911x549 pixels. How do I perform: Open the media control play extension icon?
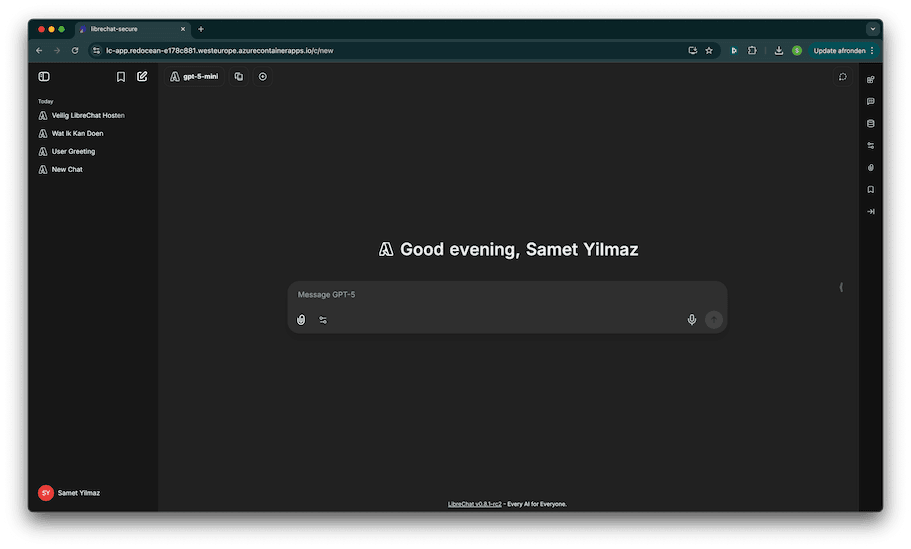[734, 51]
